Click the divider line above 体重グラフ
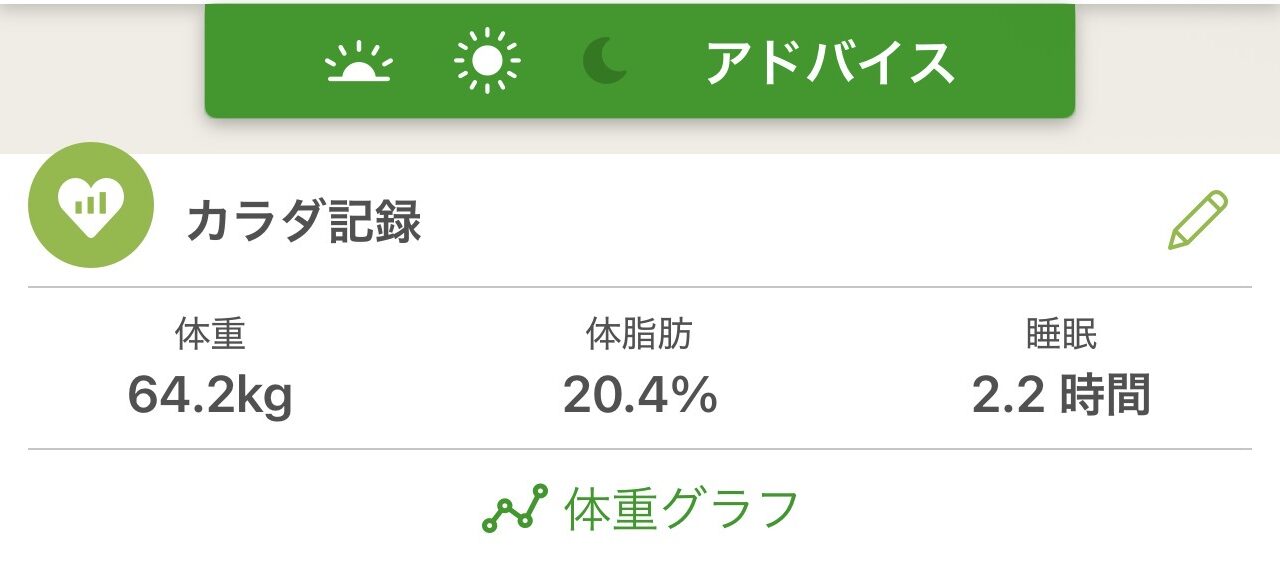 click(x=640, y=449)
